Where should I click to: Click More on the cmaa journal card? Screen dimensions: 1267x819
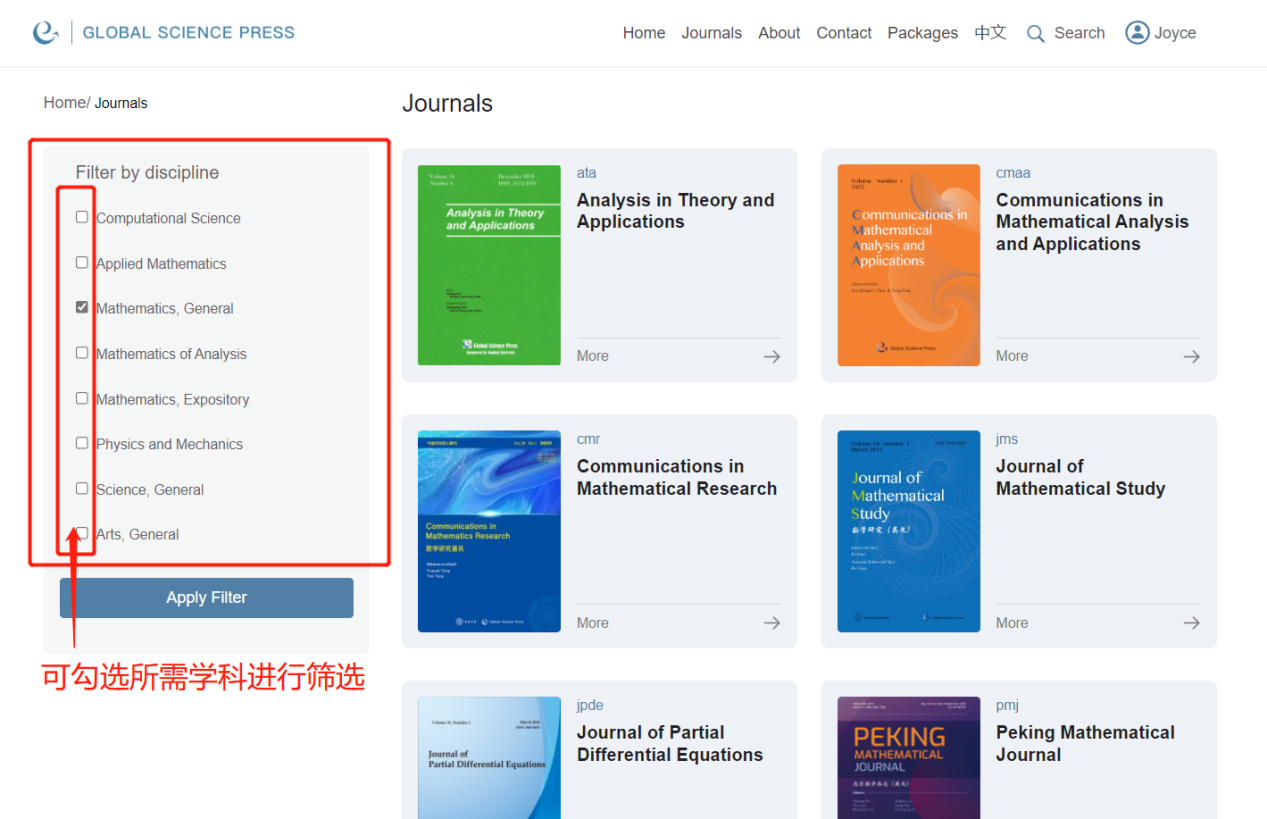click(1012, 356)
